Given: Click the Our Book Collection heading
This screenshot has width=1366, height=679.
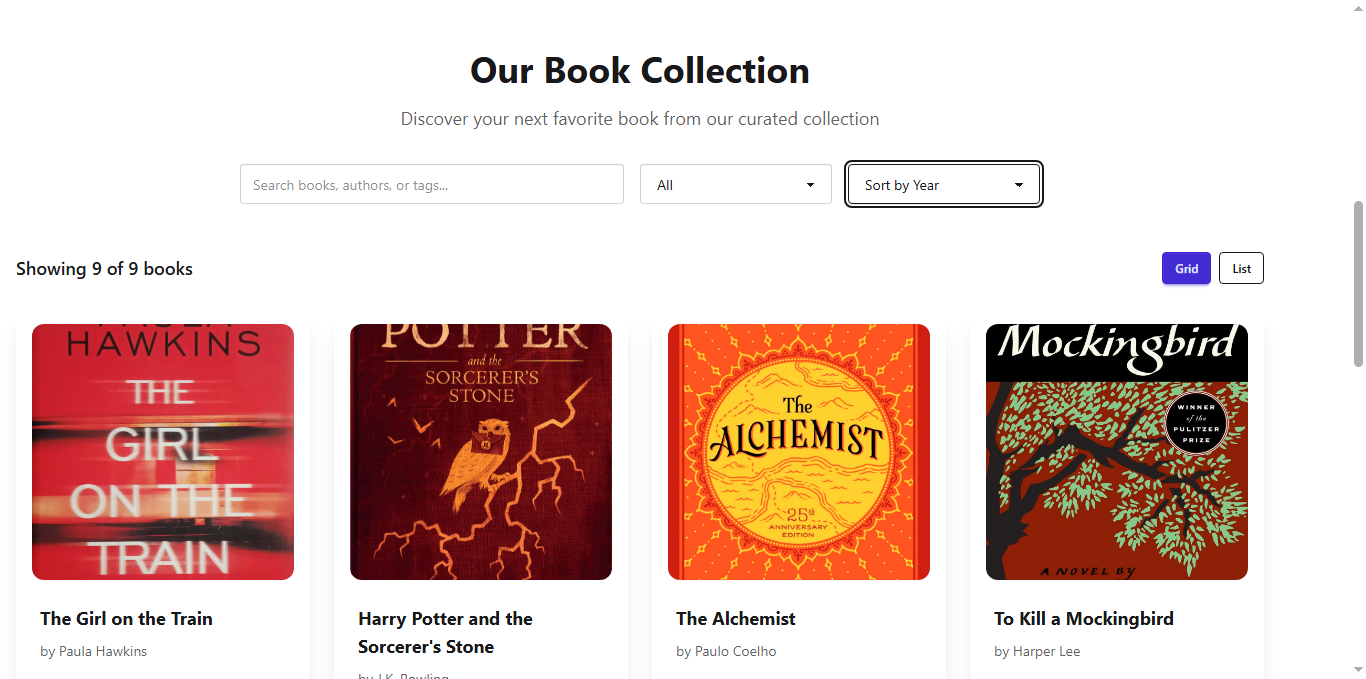Looking at the screenshot, I should point(639,70).
